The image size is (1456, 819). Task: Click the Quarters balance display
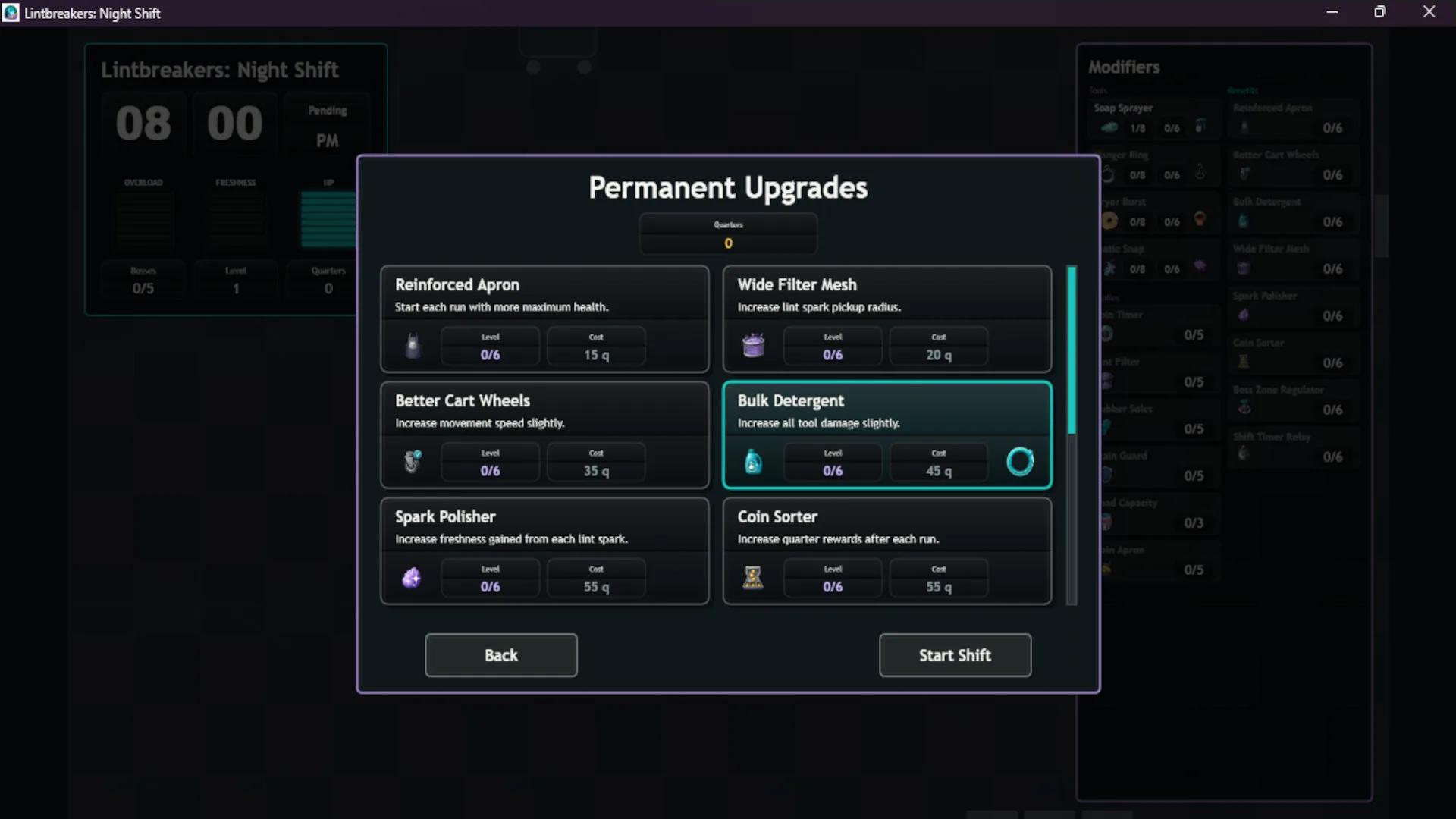point(728,234)
